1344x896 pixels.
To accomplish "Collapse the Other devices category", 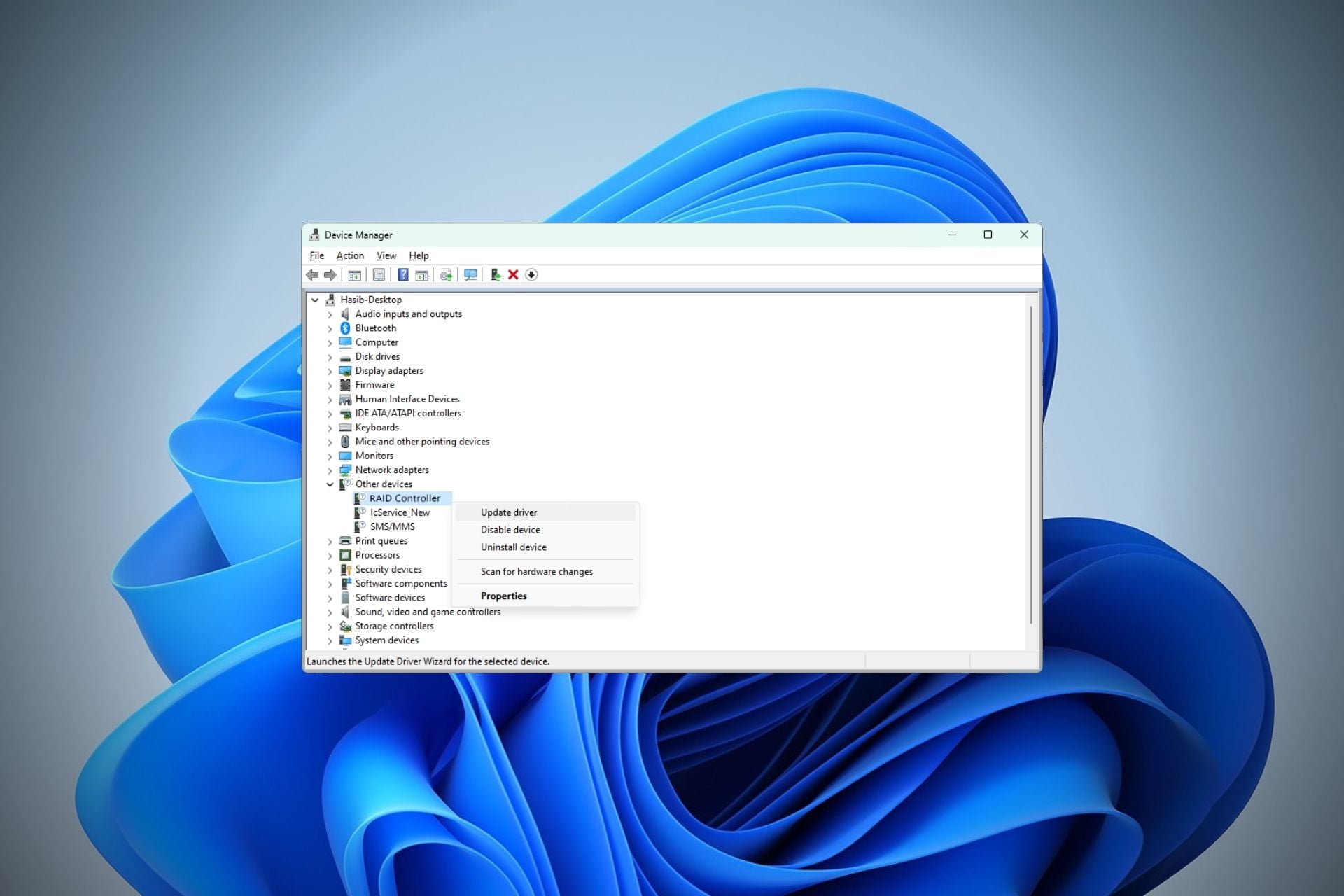I will point(330,484).
